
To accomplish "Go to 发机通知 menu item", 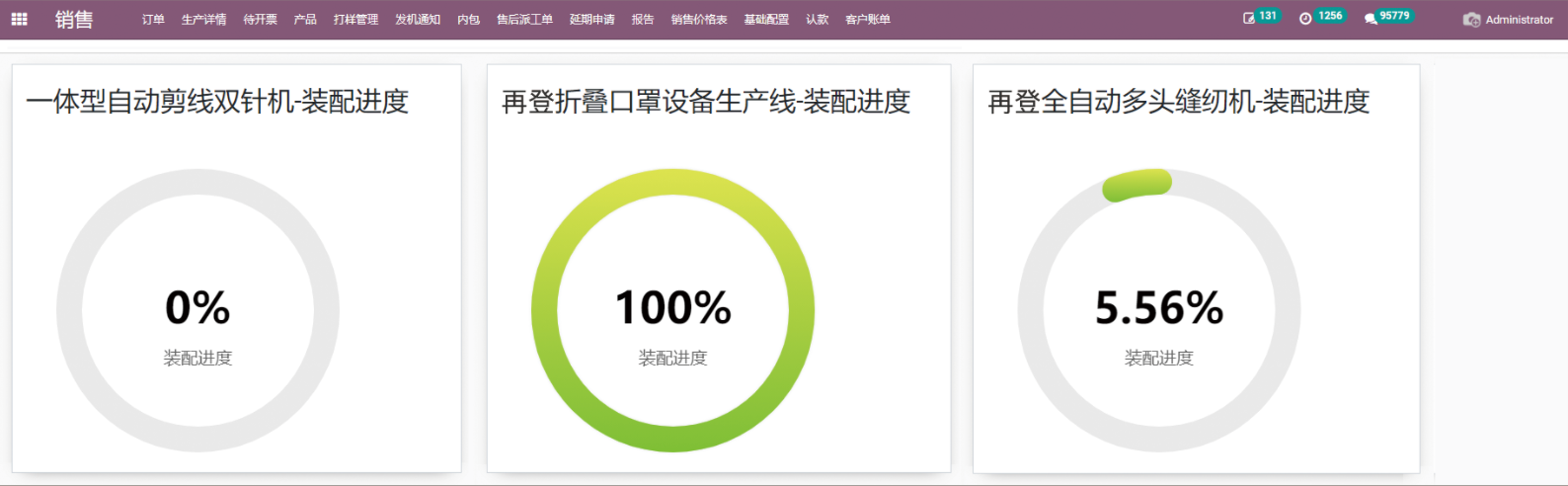I will [x=418, y=20].
